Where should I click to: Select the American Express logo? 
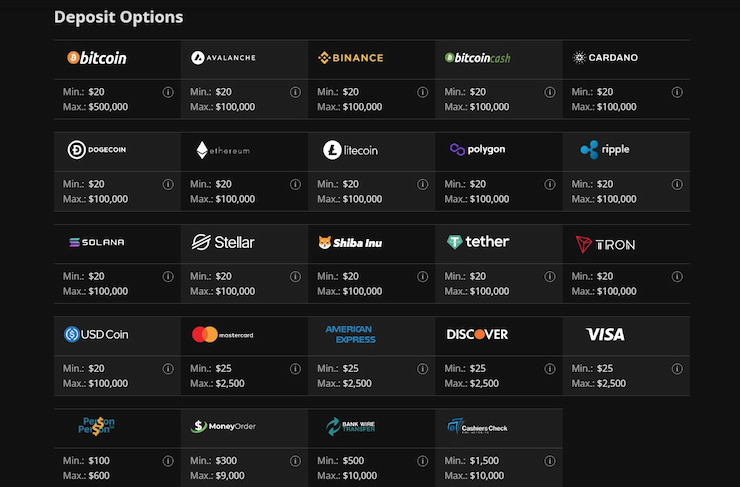click(x=351, y=334)
